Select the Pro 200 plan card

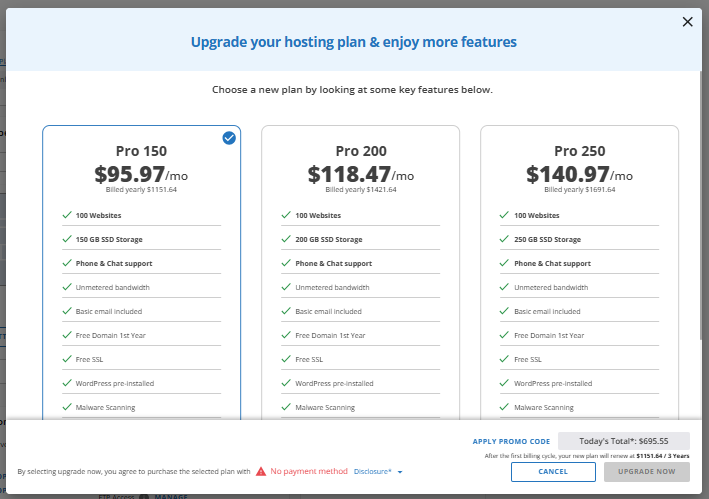click(360, 273)
